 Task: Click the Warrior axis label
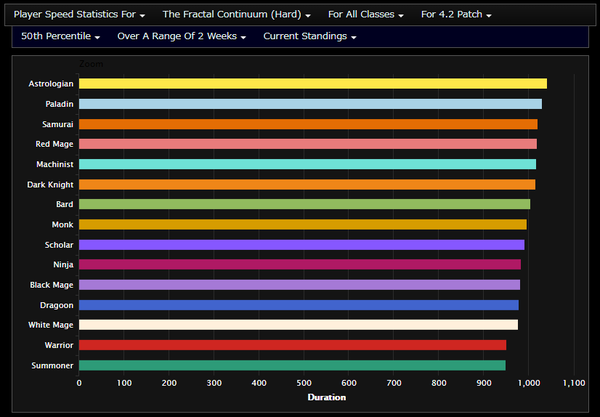[x=59, y=345]
